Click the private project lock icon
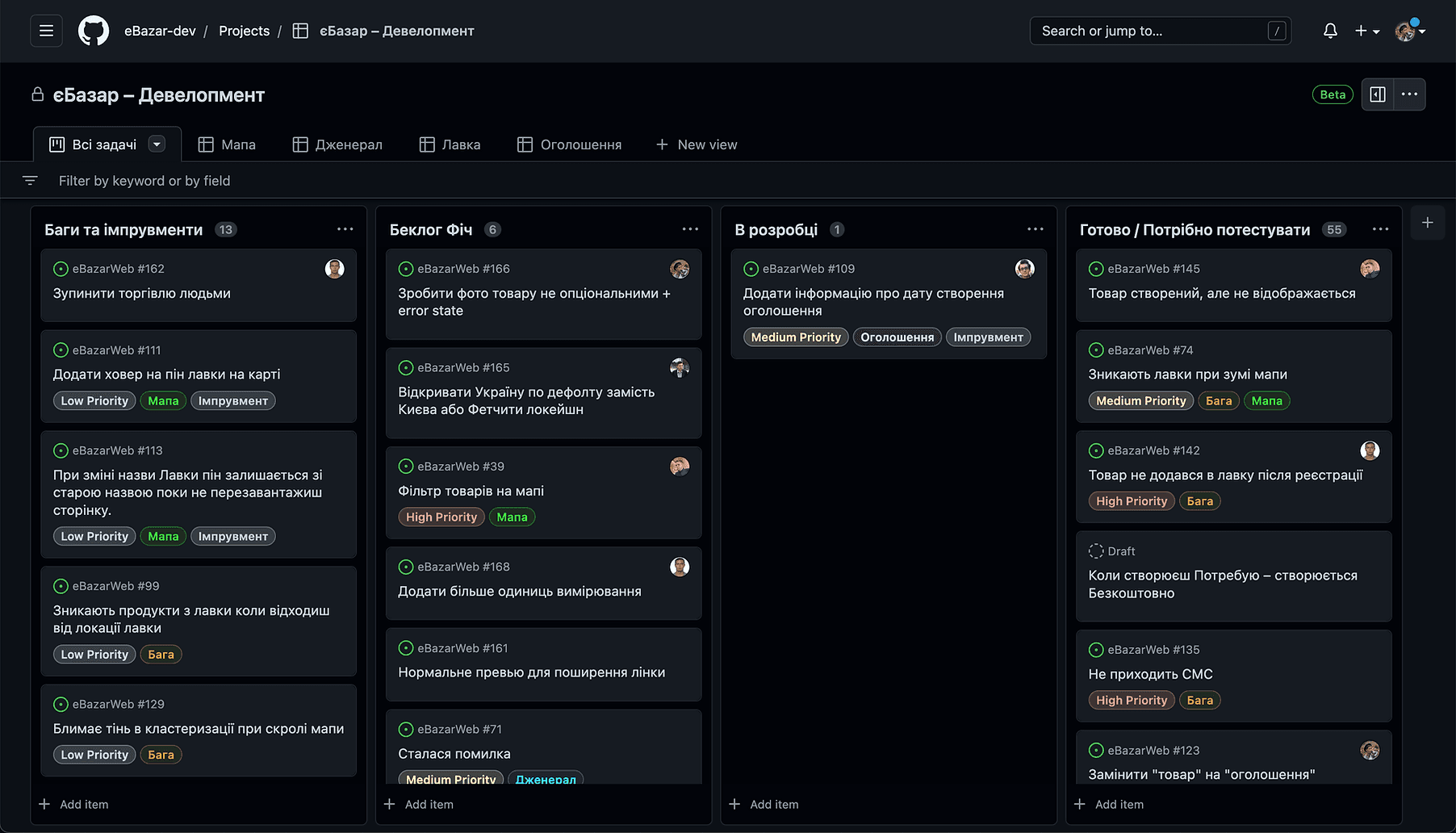The image size is (1456, 833). tap(37, 94)
